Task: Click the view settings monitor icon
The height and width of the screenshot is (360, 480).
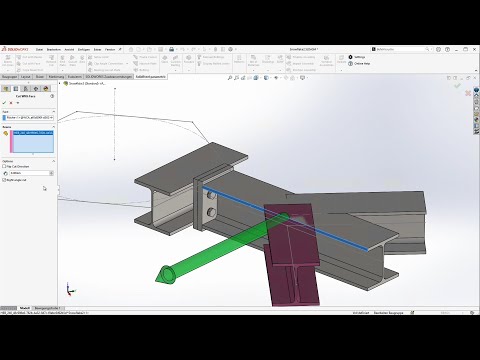Action: point(302,78)
